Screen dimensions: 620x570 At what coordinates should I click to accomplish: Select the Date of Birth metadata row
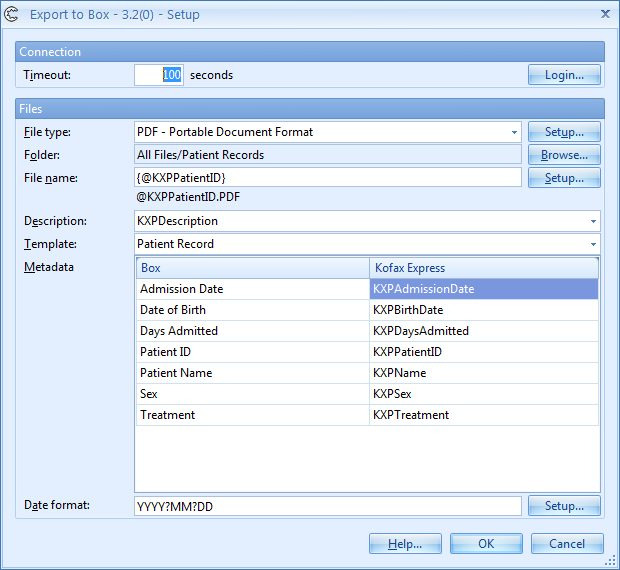pos(251,310)
